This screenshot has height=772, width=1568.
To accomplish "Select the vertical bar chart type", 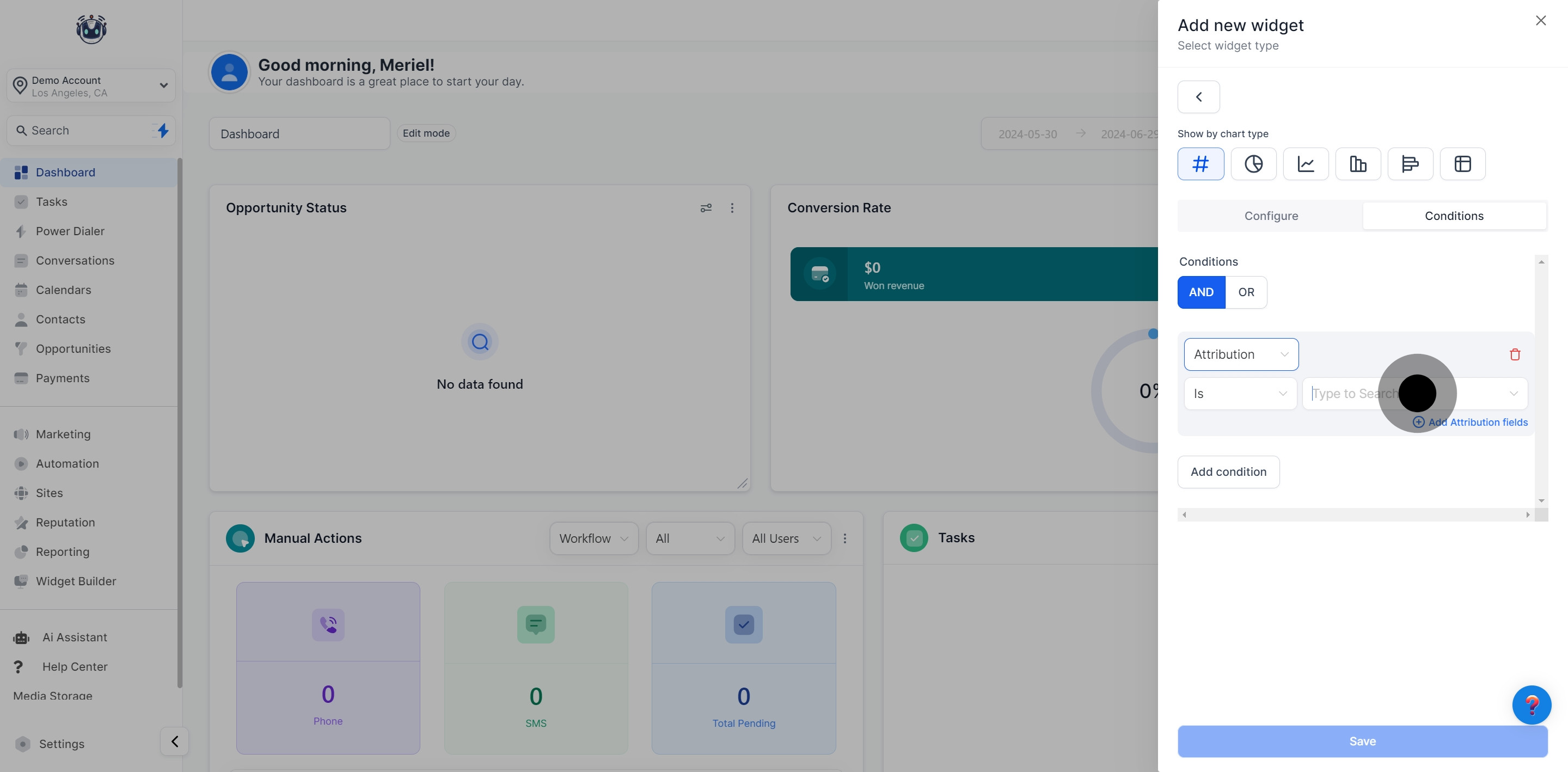I will pyautogui.click(x=1358, y=164).
